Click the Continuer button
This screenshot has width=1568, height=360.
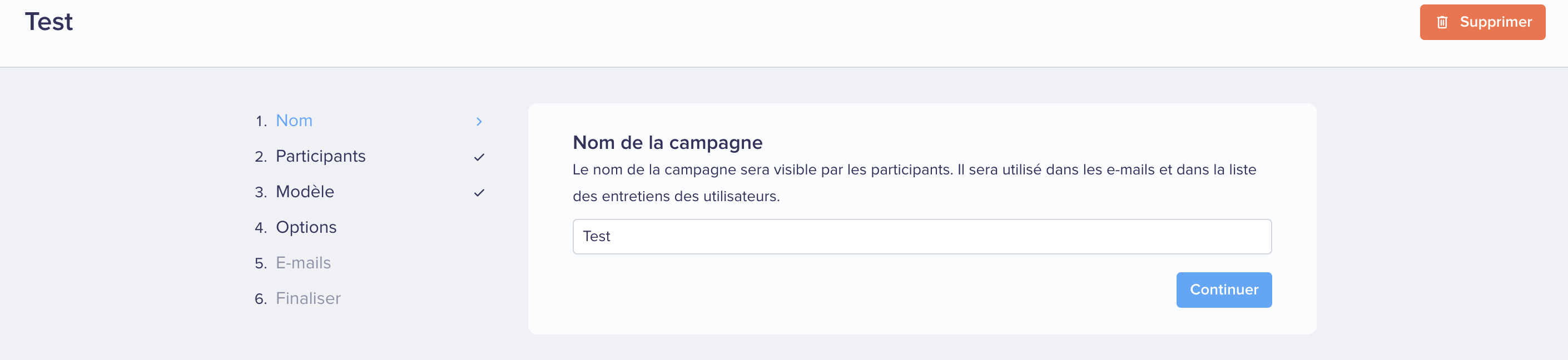(x=1223, y=290)
